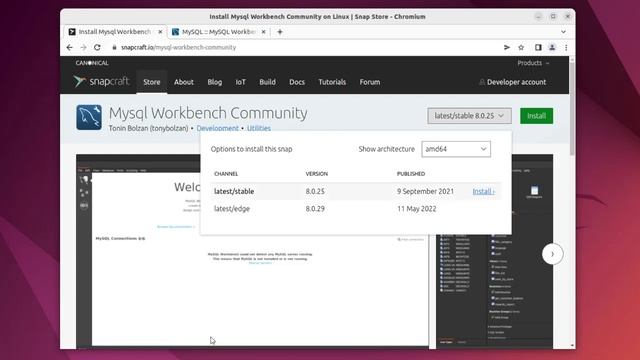This screenshot has width=640, height=360.
Task: Click the browser forward arrow
Action: (x=83, y=47)
